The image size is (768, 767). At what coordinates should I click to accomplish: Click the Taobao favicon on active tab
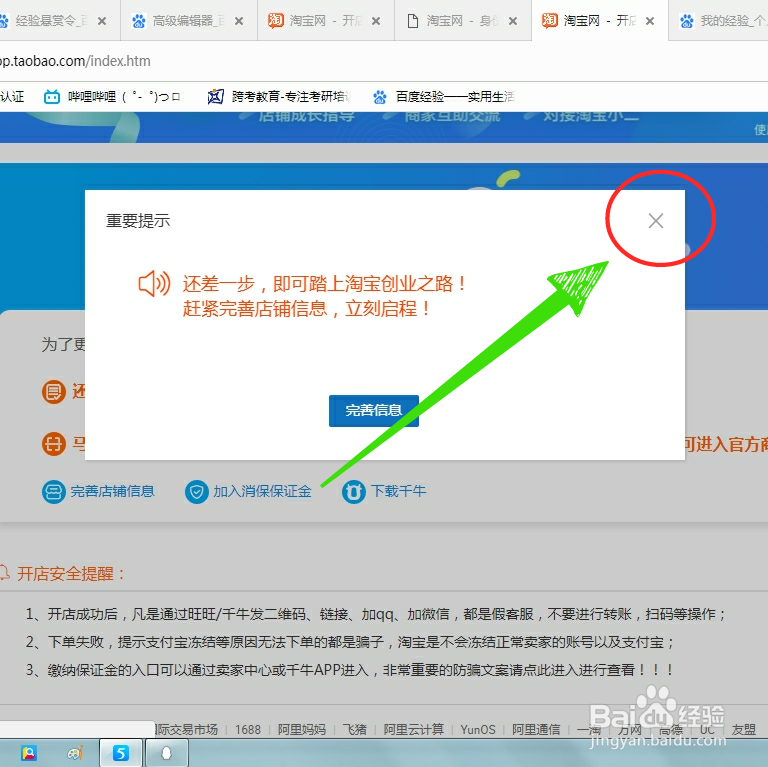click(x=550, y=21)
